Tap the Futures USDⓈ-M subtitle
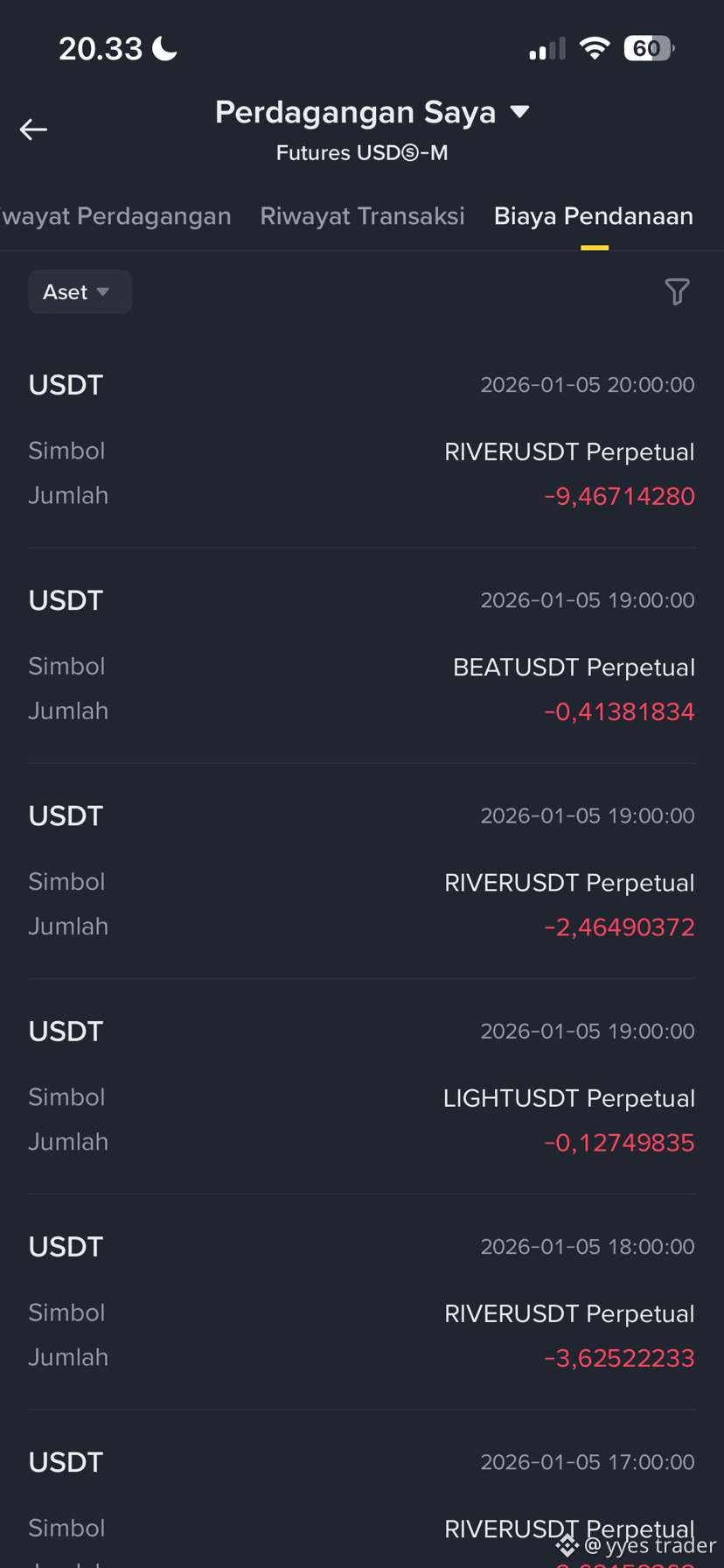 pos(362,152)
